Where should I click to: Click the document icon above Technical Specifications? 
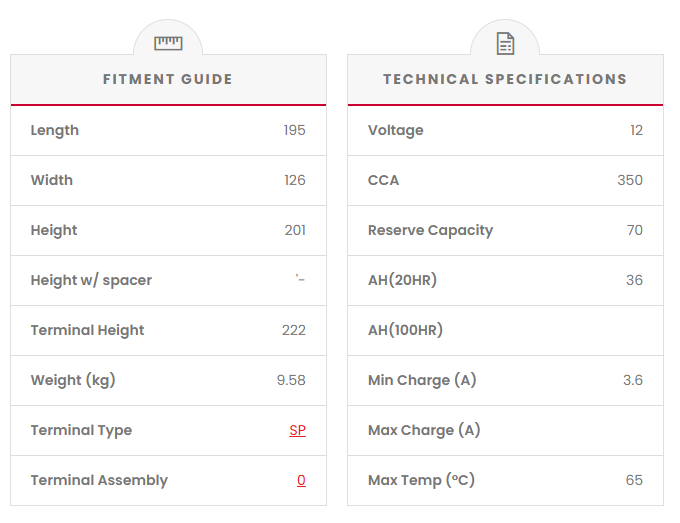point(505,43)
